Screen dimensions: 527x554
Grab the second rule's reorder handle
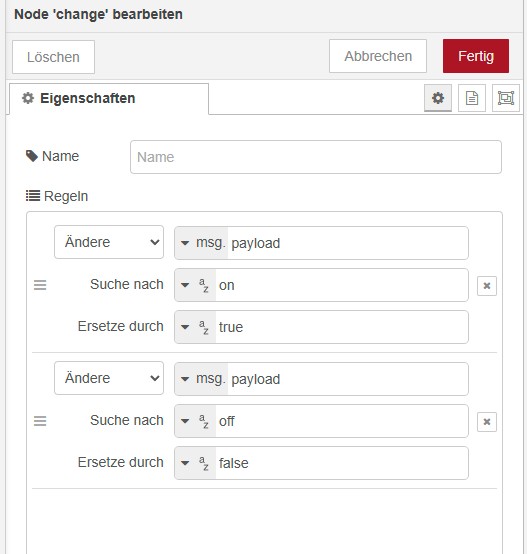tap(40, 421)
